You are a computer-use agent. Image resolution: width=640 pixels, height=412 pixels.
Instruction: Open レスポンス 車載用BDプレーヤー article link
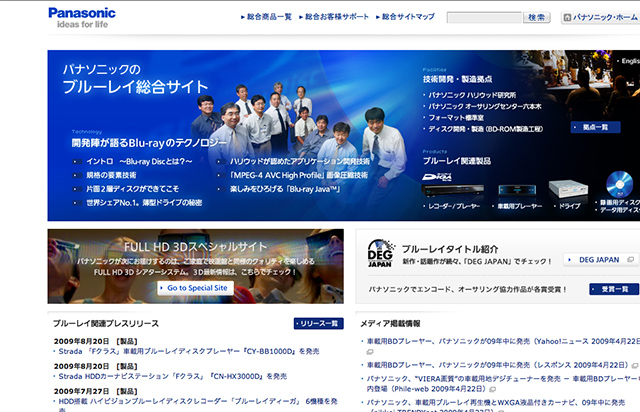pos(500,365)
